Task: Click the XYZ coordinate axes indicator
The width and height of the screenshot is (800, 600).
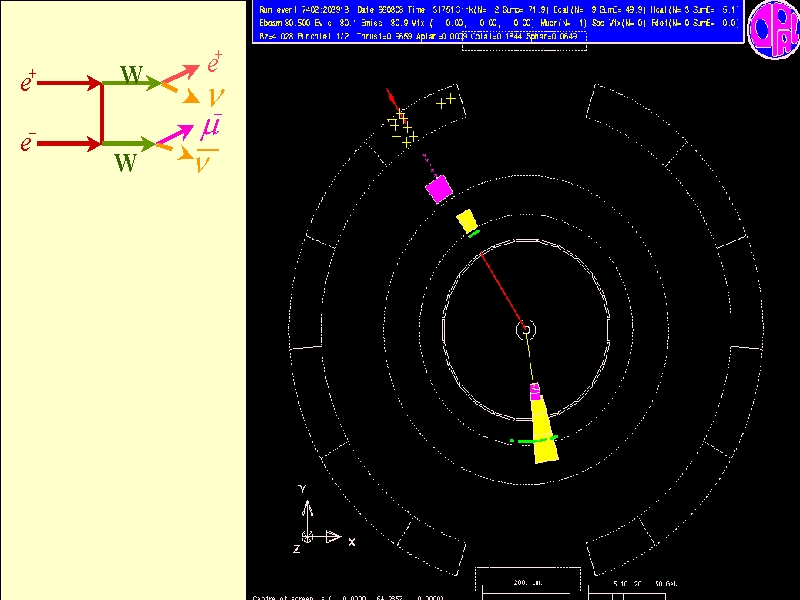Action: 322,520
